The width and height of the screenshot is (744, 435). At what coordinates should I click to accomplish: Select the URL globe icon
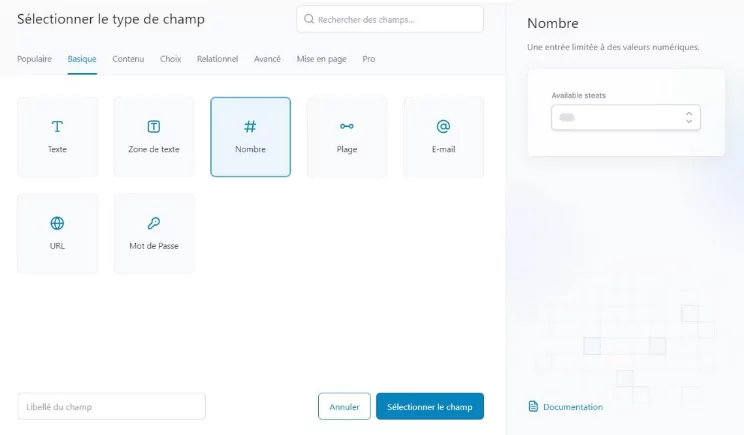57,223
